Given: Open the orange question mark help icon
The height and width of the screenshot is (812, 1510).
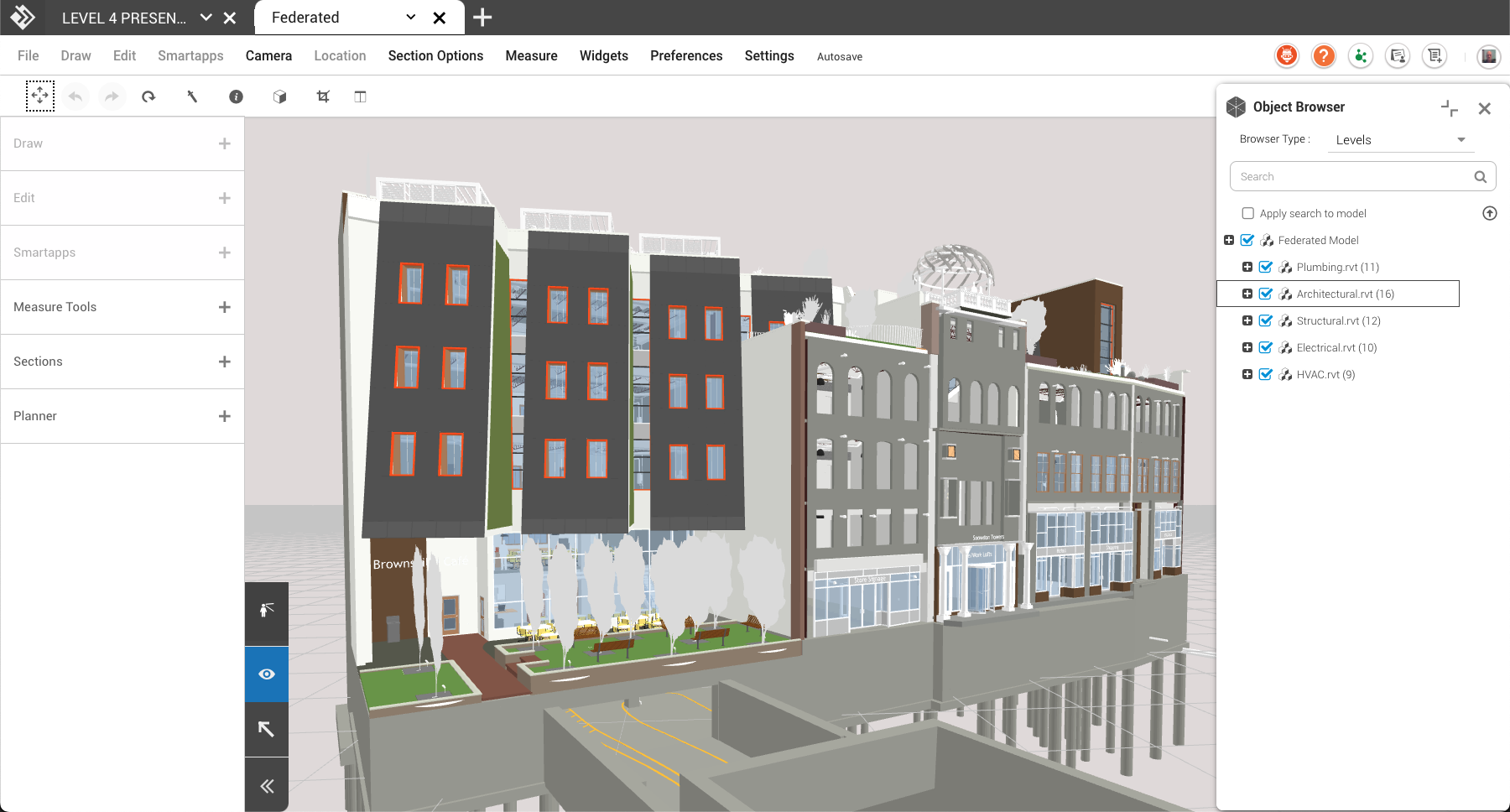Looking at the screenshot, I should pos(1323,56).
